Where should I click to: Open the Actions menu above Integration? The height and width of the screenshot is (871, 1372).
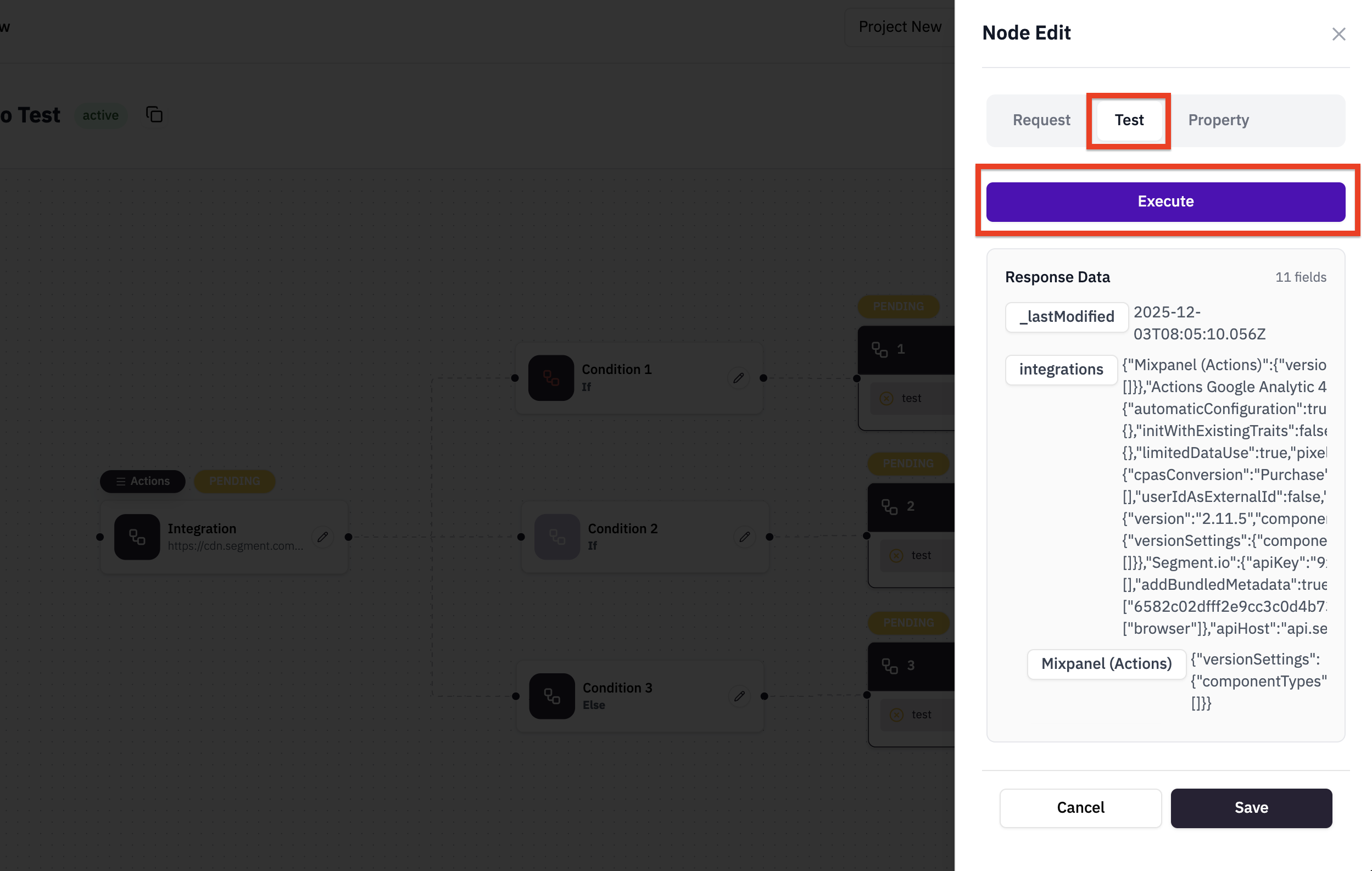(x=142, y=481)
